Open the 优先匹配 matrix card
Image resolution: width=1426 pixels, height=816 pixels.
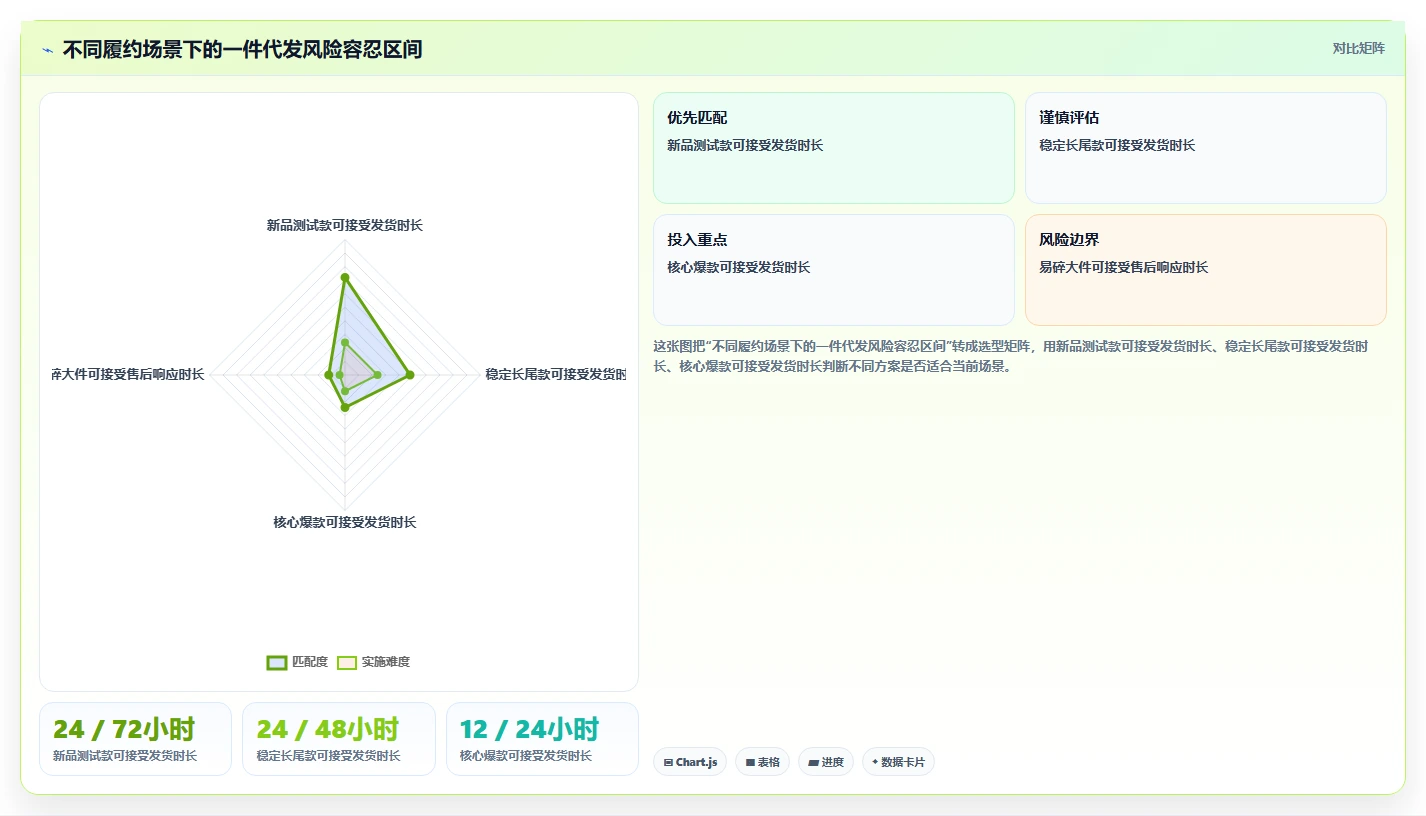833,148
